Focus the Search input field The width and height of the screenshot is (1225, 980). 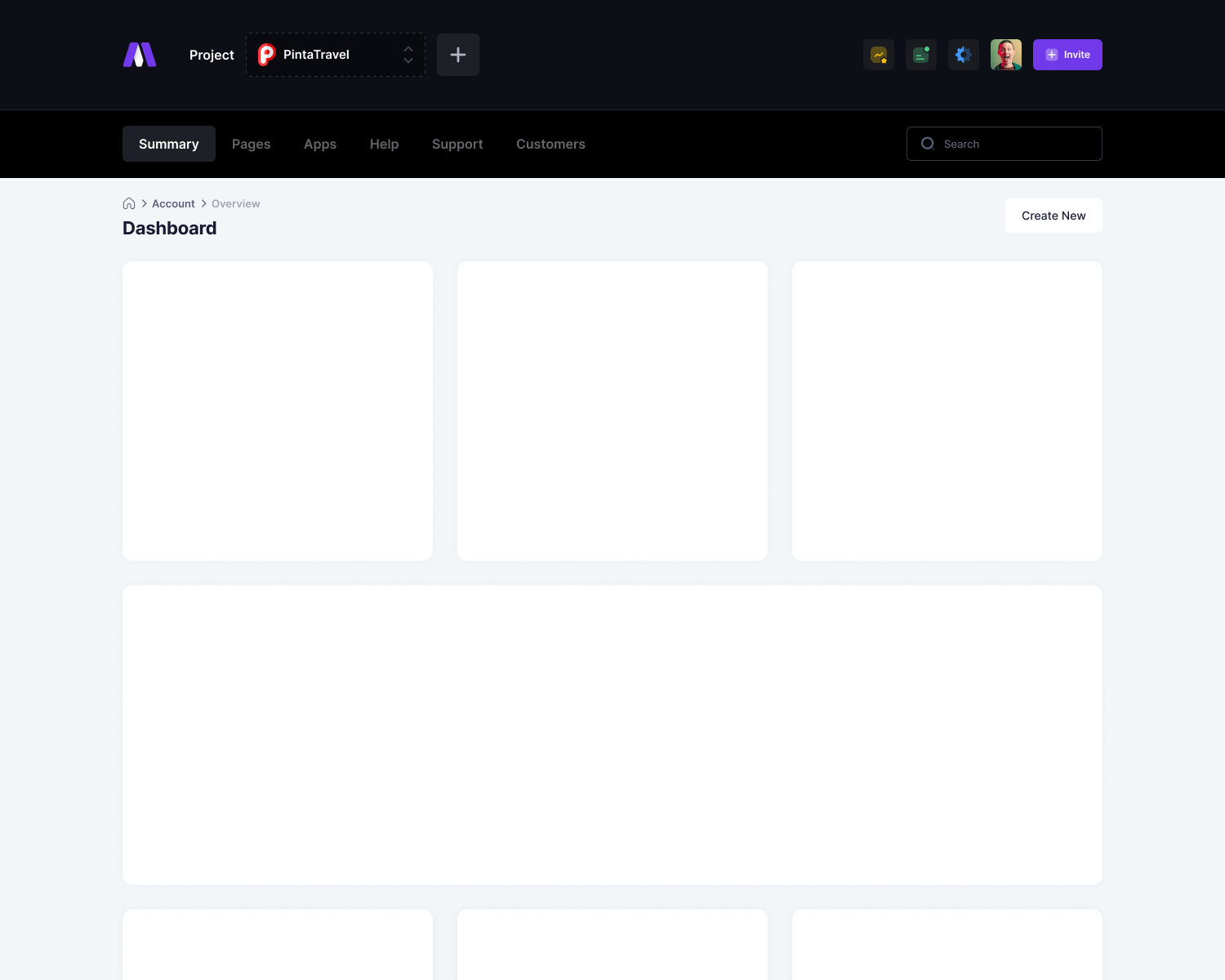click(x=1017, y=144)
